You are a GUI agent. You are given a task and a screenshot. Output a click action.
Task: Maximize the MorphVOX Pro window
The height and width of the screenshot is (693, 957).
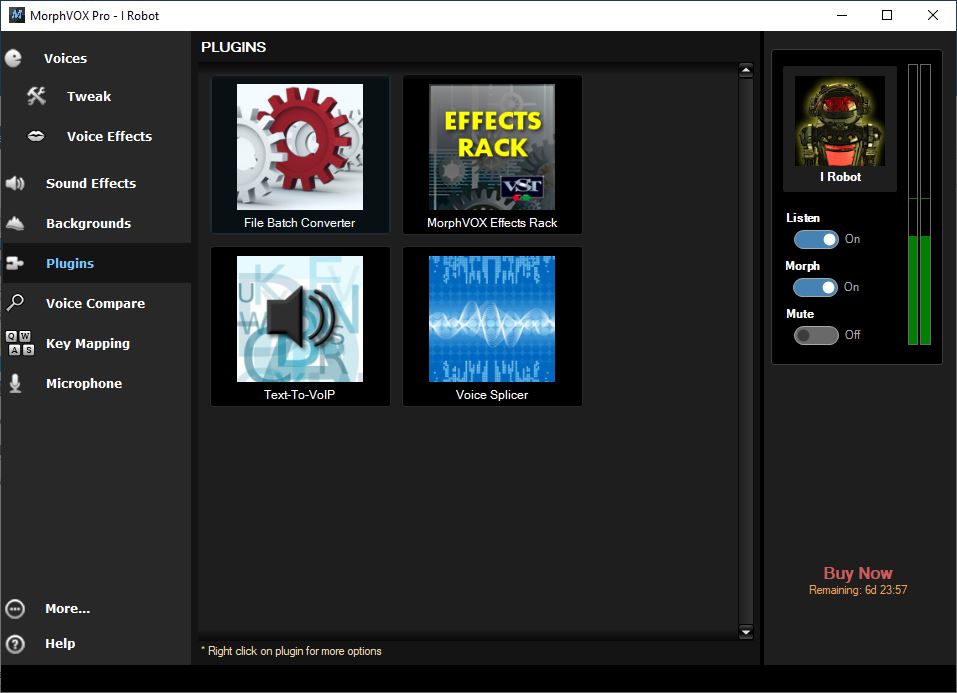887,15
